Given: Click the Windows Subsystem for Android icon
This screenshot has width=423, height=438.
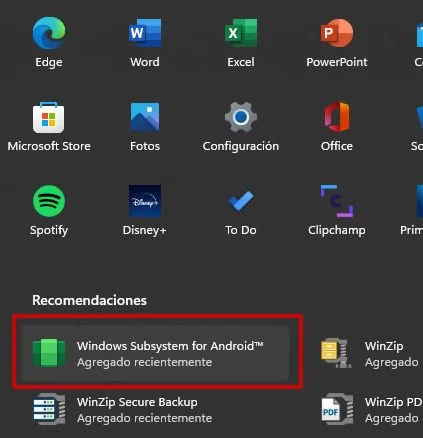Looking at the screenshot, I should tap(49, 353).
